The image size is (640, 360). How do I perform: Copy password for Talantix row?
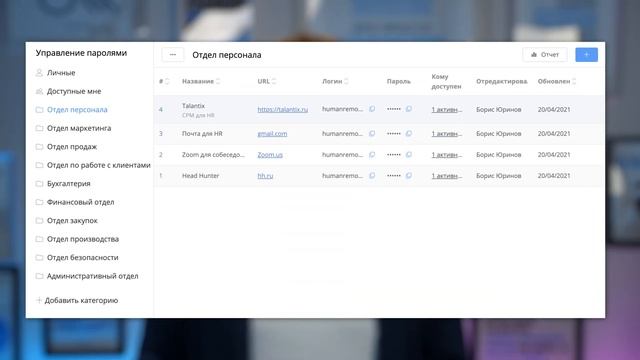(409, 109)
